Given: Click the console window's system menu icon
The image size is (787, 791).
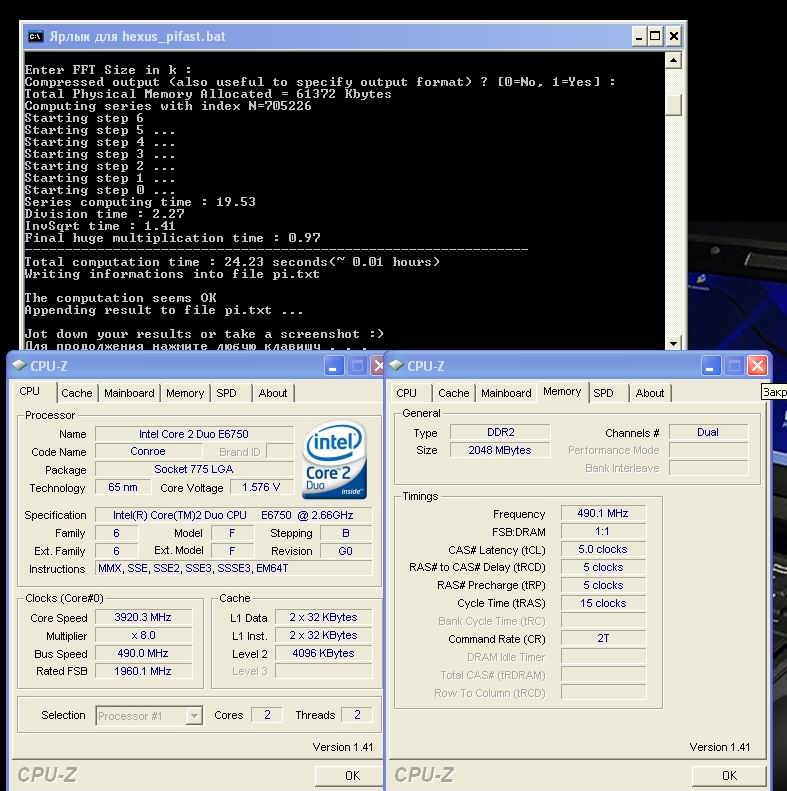Looking at the screenshot, I should coord(35,36).
